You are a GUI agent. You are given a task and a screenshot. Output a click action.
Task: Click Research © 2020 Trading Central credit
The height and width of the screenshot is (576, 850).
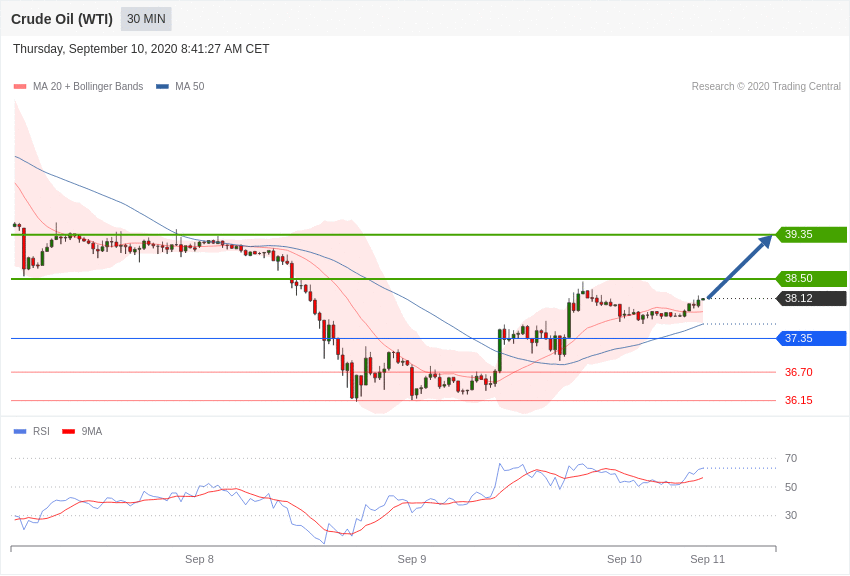(x=766, y=86)
